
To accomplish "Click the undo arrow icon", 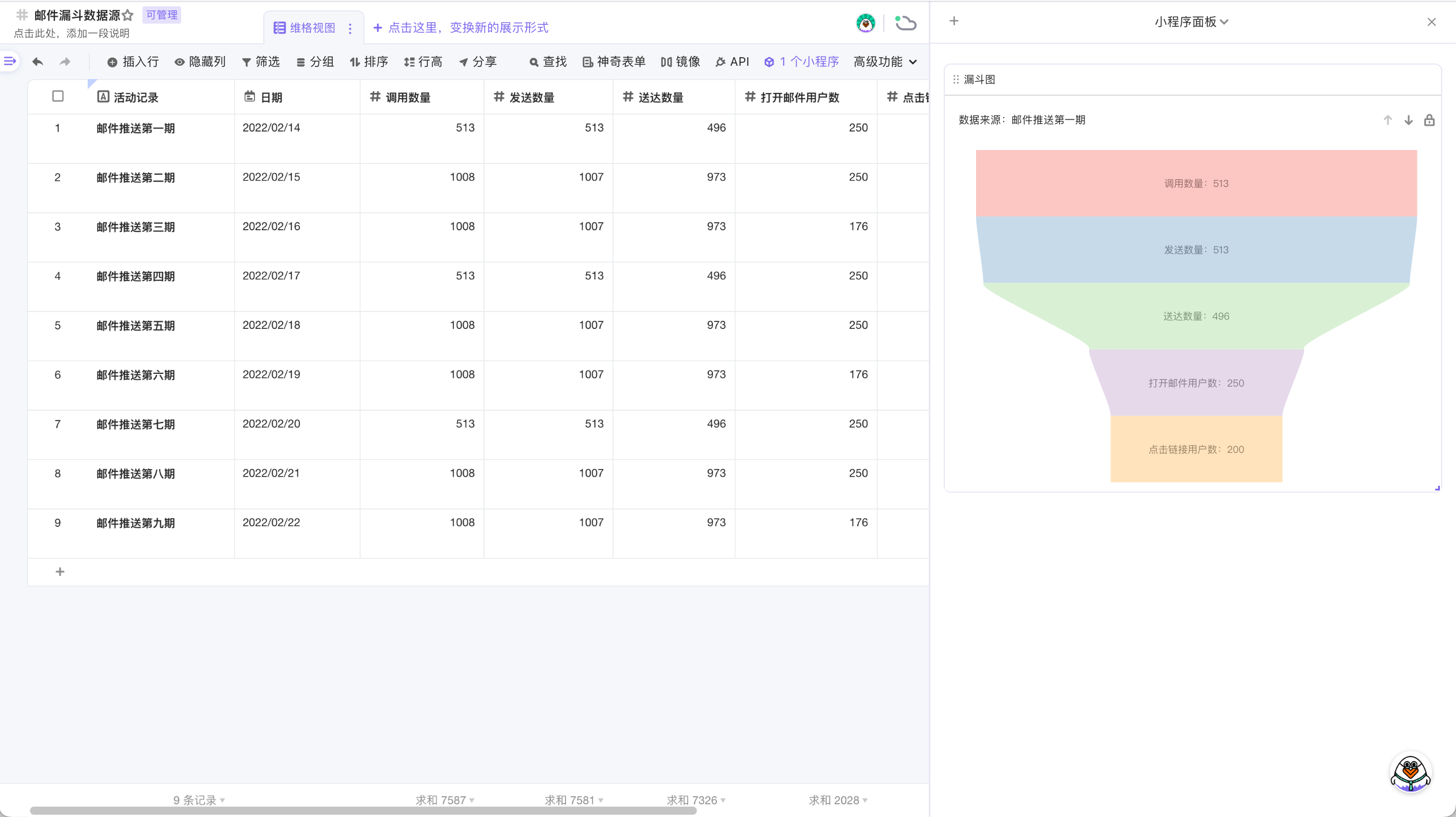I will 38,62.
